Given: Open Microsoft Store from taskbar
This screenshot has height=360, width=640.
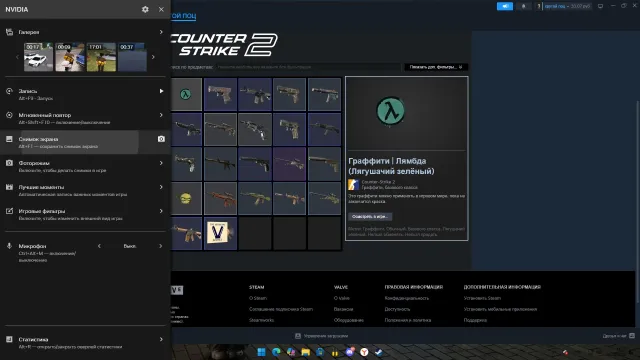Looking at the screenshot, I should (320, 352).
